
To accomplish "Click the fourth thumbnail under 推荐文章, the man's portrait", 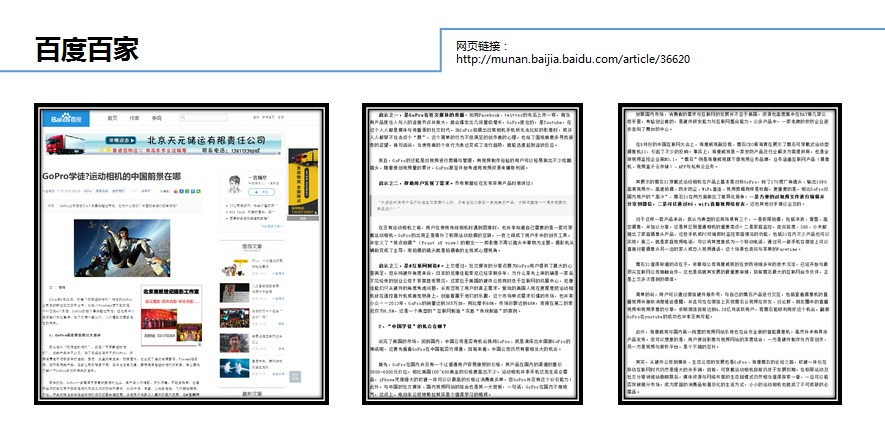I will pyautogui.click(x=234, y=343).
